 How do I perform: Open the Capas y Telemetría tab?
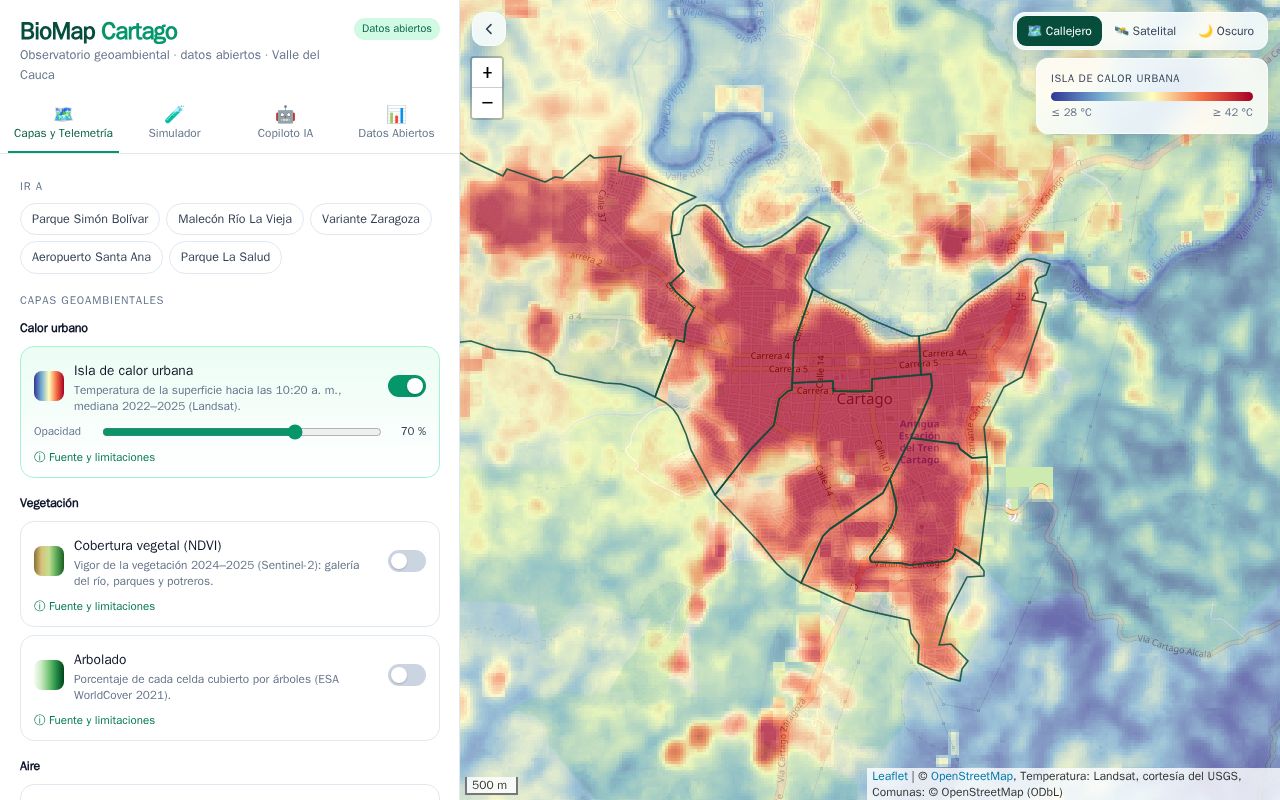tap(63, 123)
